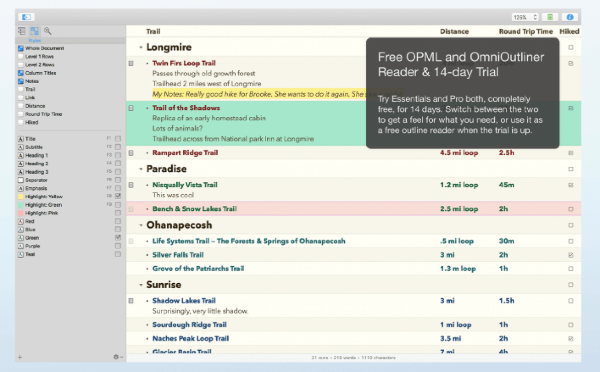Select the Life Systems Trail row title

[x=249, y=241]
